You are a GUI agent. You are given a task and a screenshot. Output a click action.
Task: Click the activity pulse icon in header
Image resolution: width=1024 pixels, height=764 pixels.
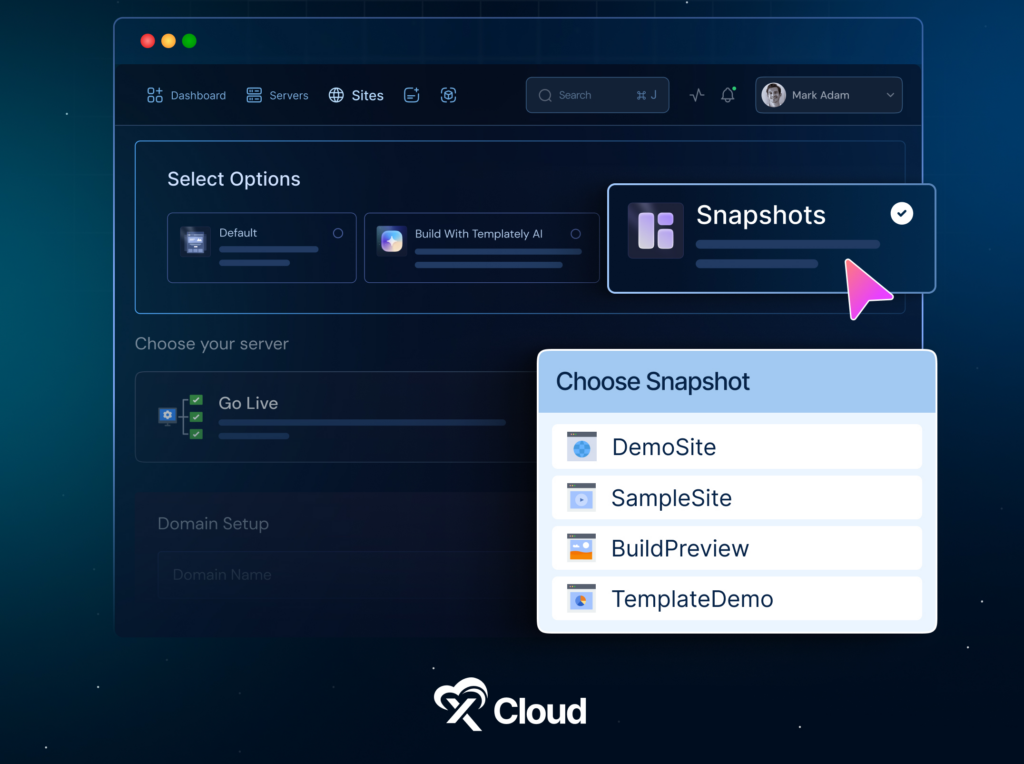click(697, 95)
